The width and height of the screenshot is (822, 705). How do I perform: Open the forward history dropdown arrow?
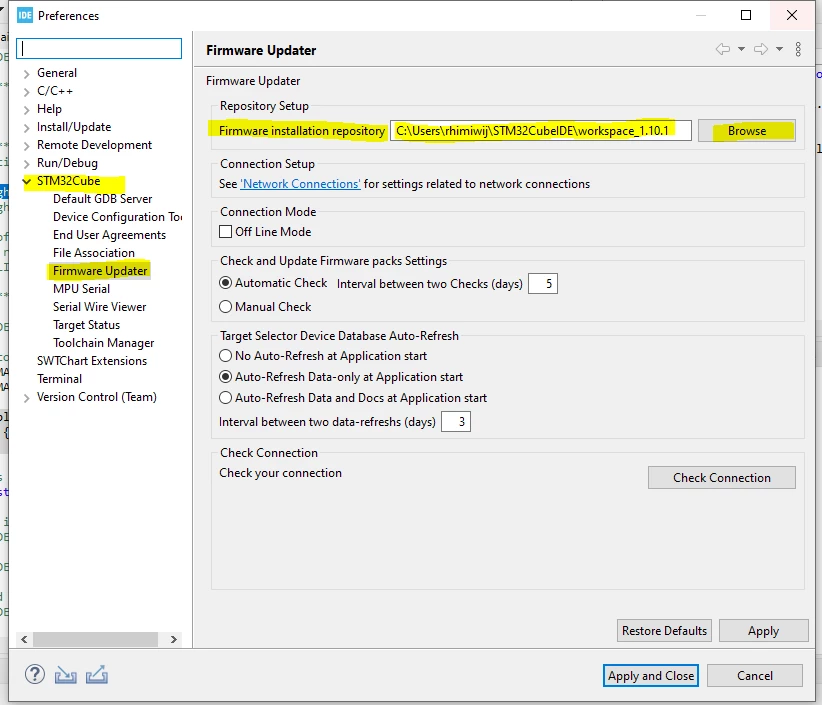(780, 49)
